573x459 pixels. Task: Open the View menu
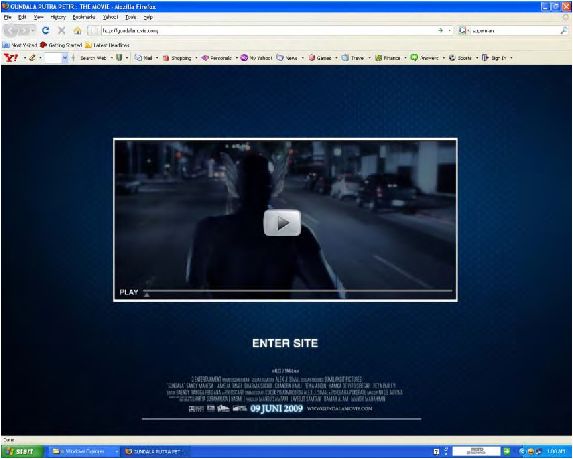tap(38, 17)
